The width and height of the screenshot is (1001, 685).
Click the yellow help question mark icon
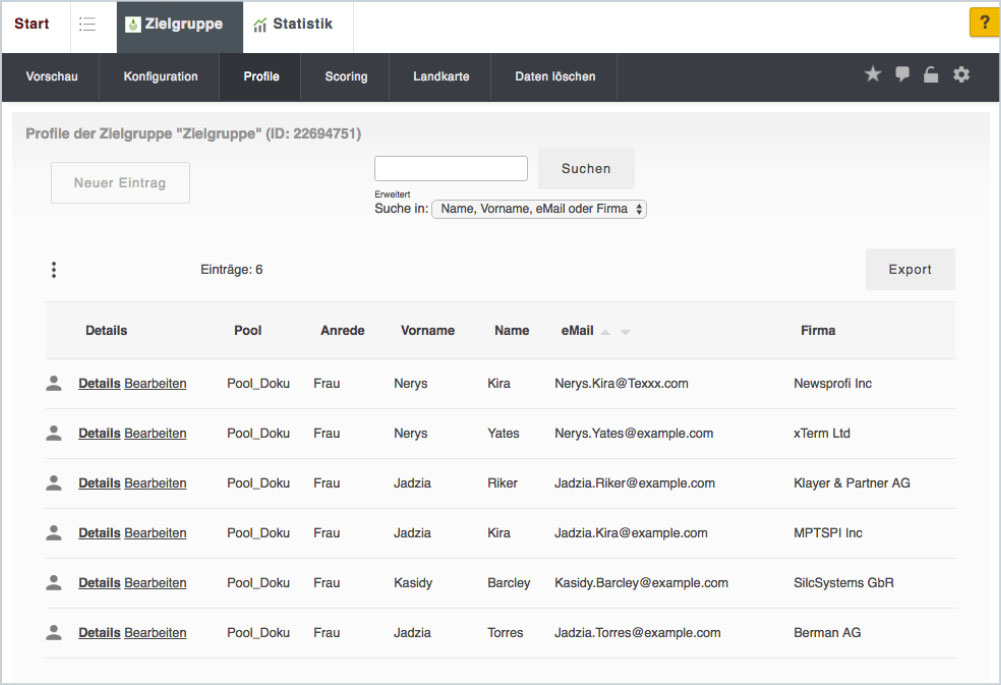click(x=983, y=23)
